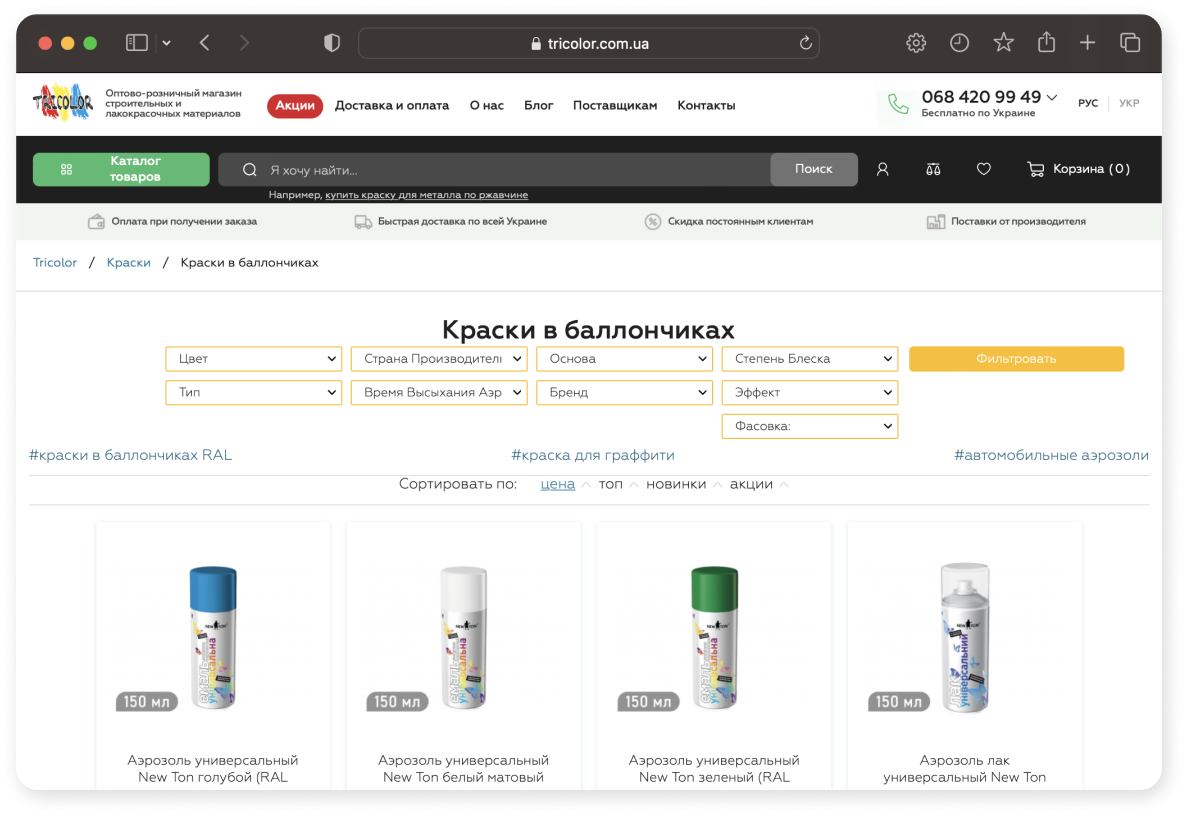
Task: Open the wishlist heart icon
Action: pos(983,169)
